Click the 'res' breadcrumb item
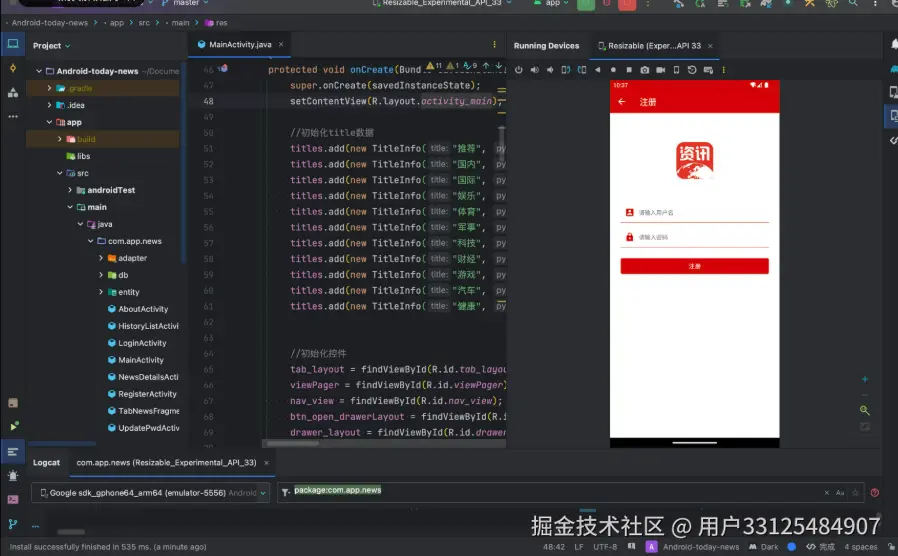898x556 pixels. [x=216, y=23]
